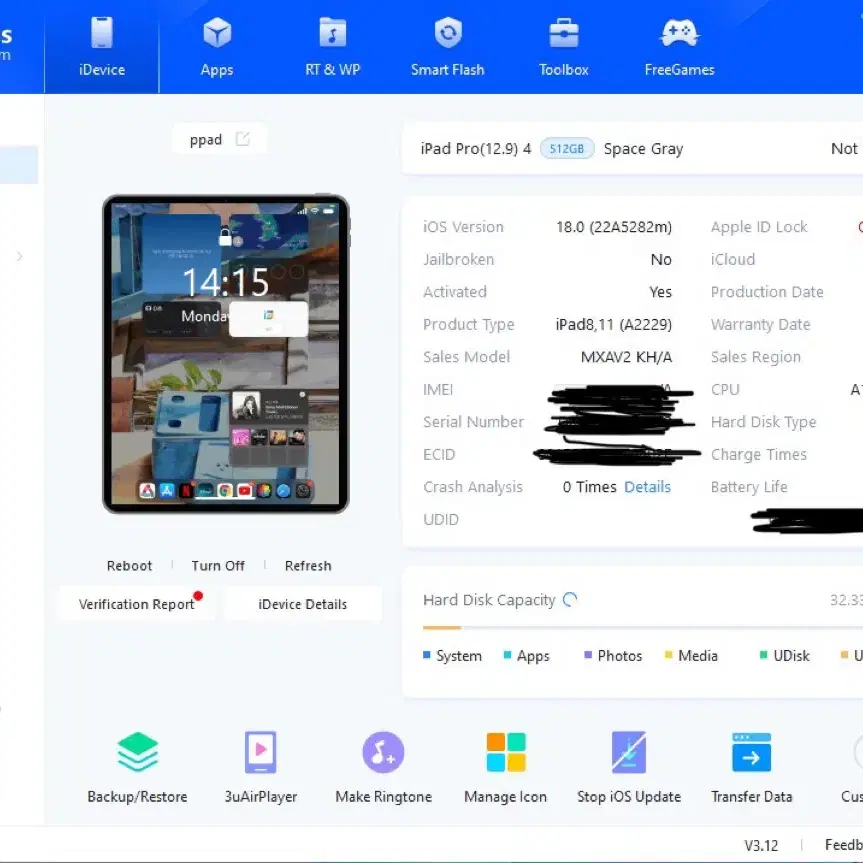The image size is (863, 863).
Task: Open the Verification Report
Action: (136, 604)
